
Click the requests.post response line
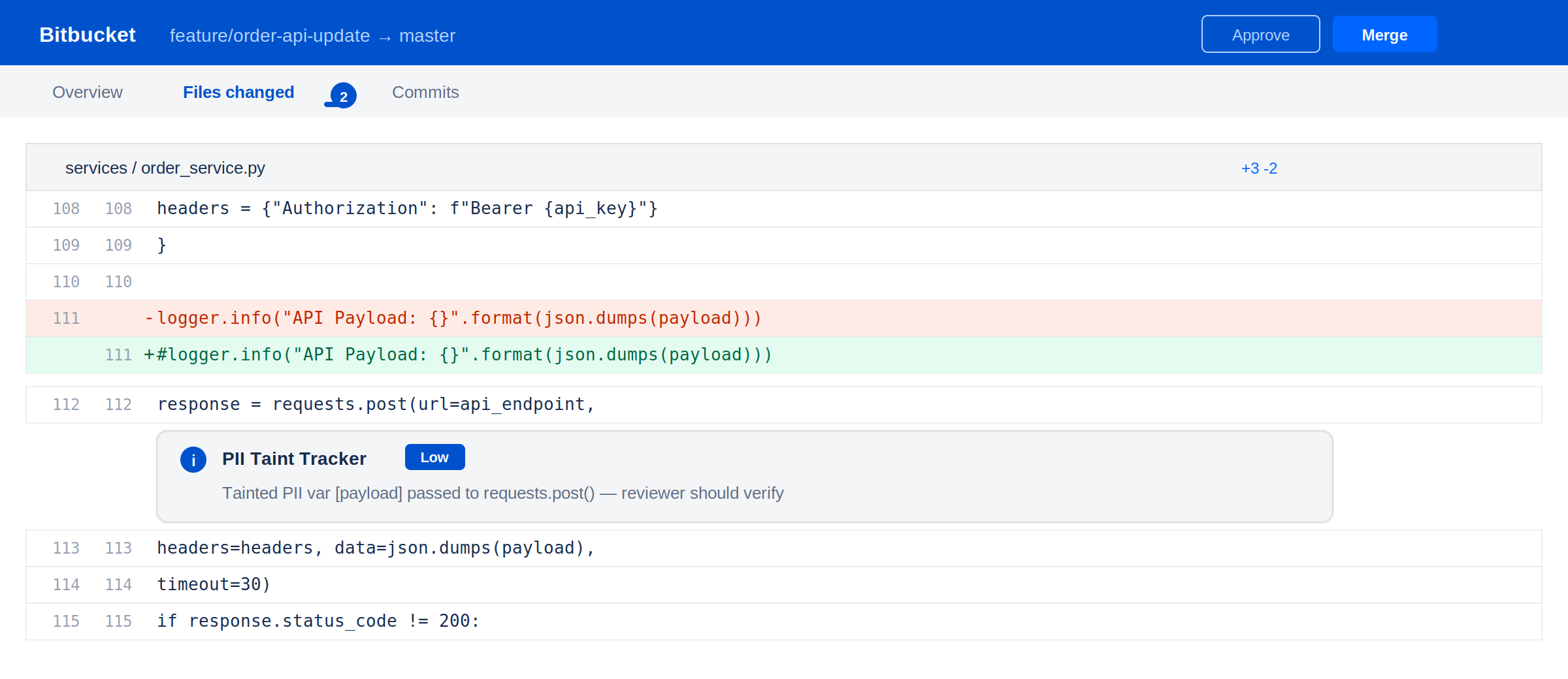pos(375,404)
